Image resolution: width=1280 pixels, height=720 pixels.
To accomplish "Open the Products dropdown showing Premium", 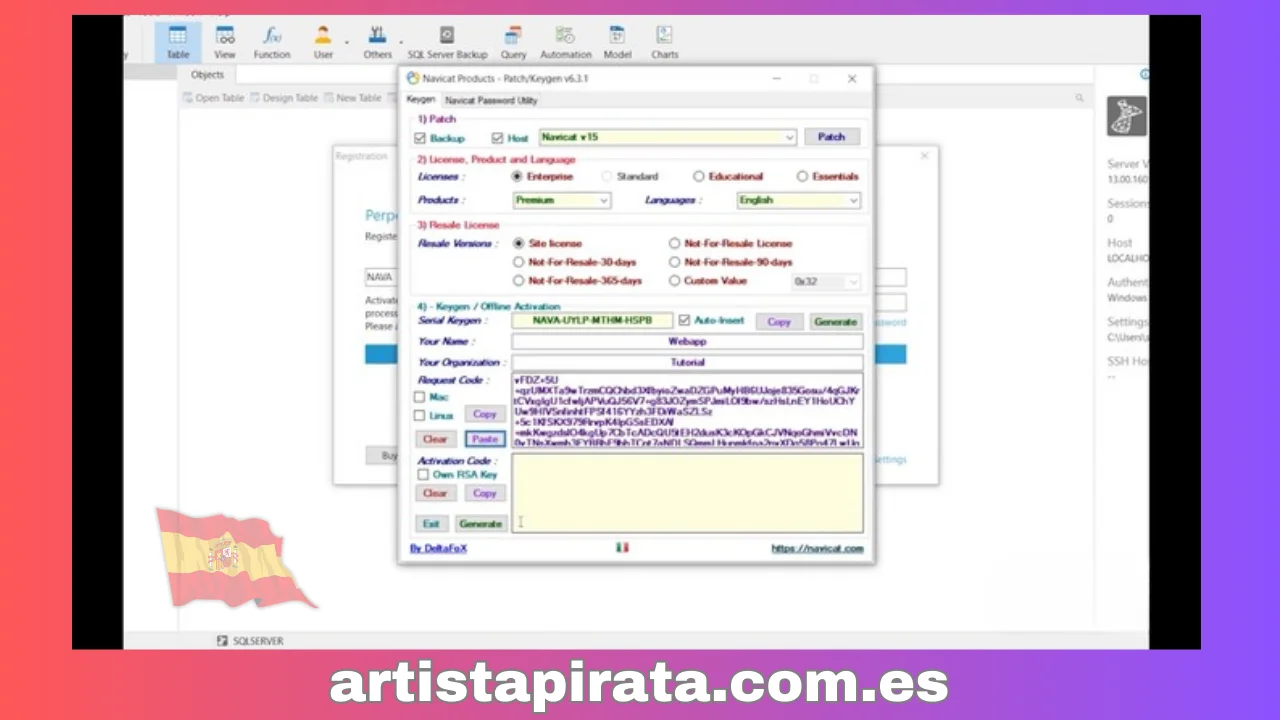I will pyautogui.click(x=561, y=200).
